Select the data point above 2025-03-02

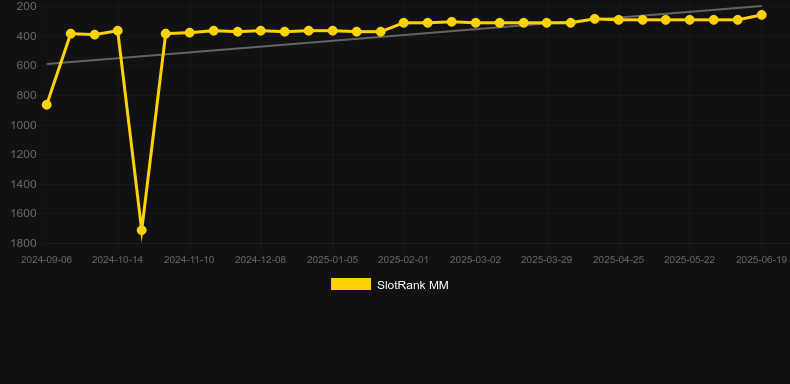475,23
